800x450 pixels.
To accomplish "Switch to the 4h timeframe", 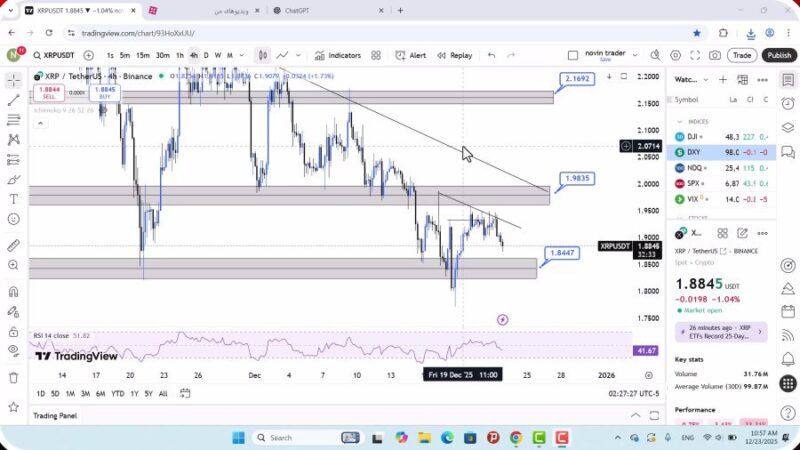I will pyautogui.click(x=194, y=55).
